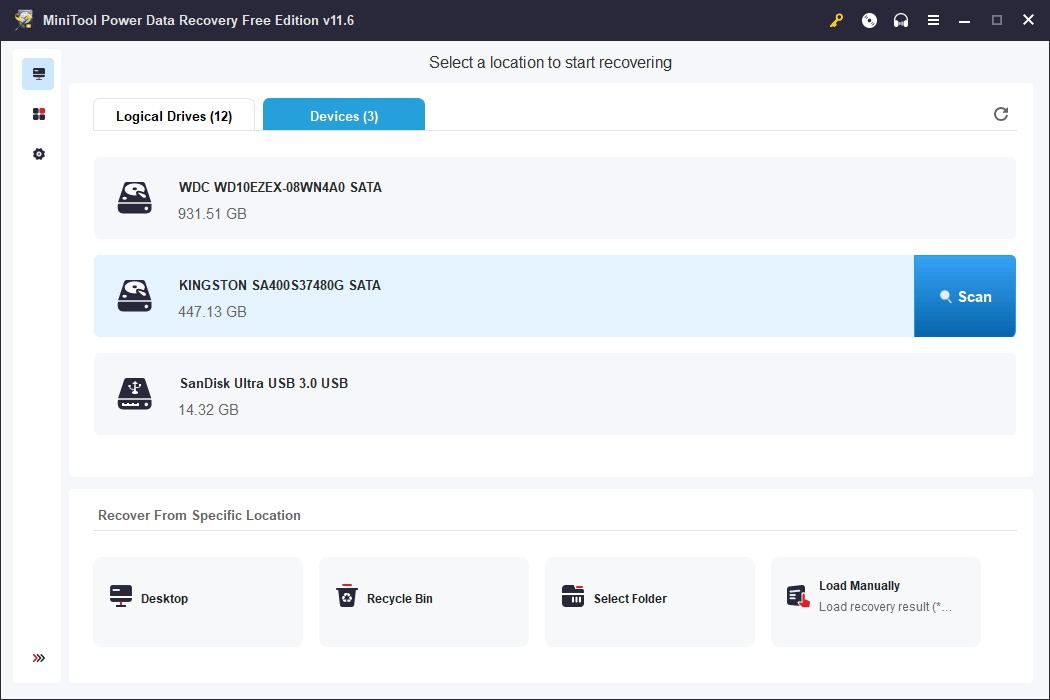Switch to the Logical Drives tab
Viewport: 1050px width, 700px height.
173,115
